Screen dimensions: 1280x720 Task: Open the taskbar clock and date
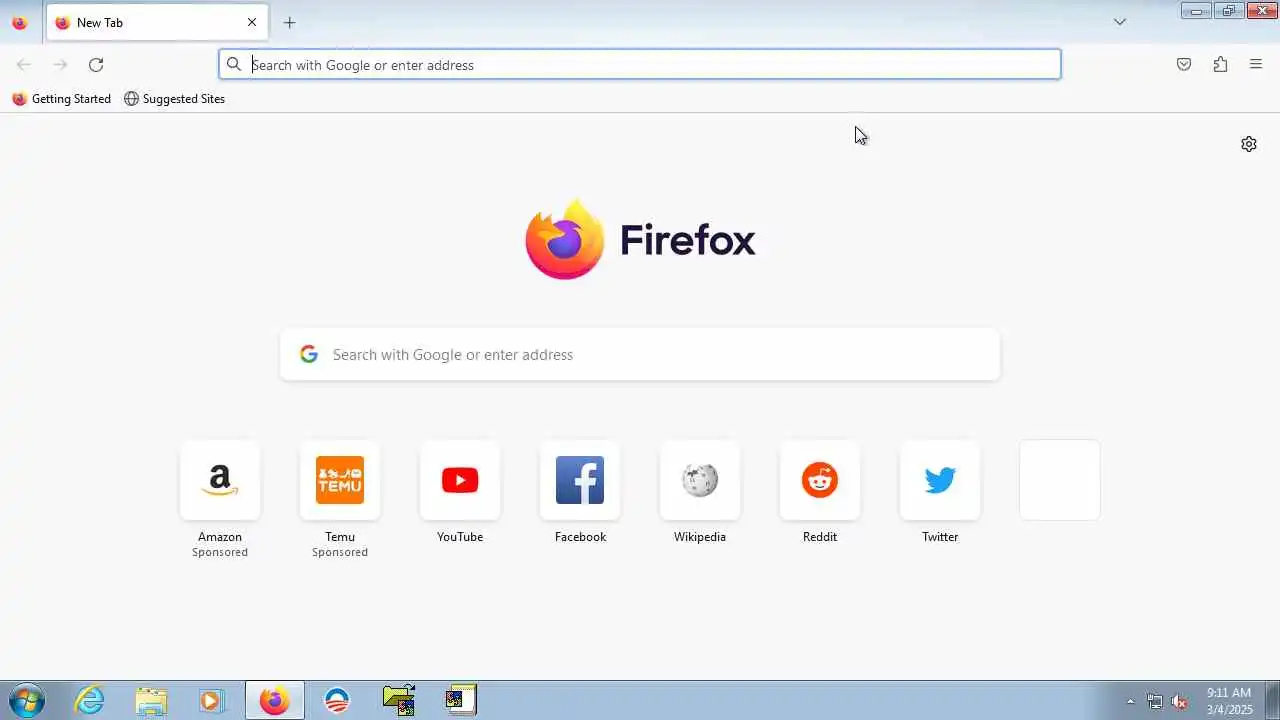tap(1229, 700)
